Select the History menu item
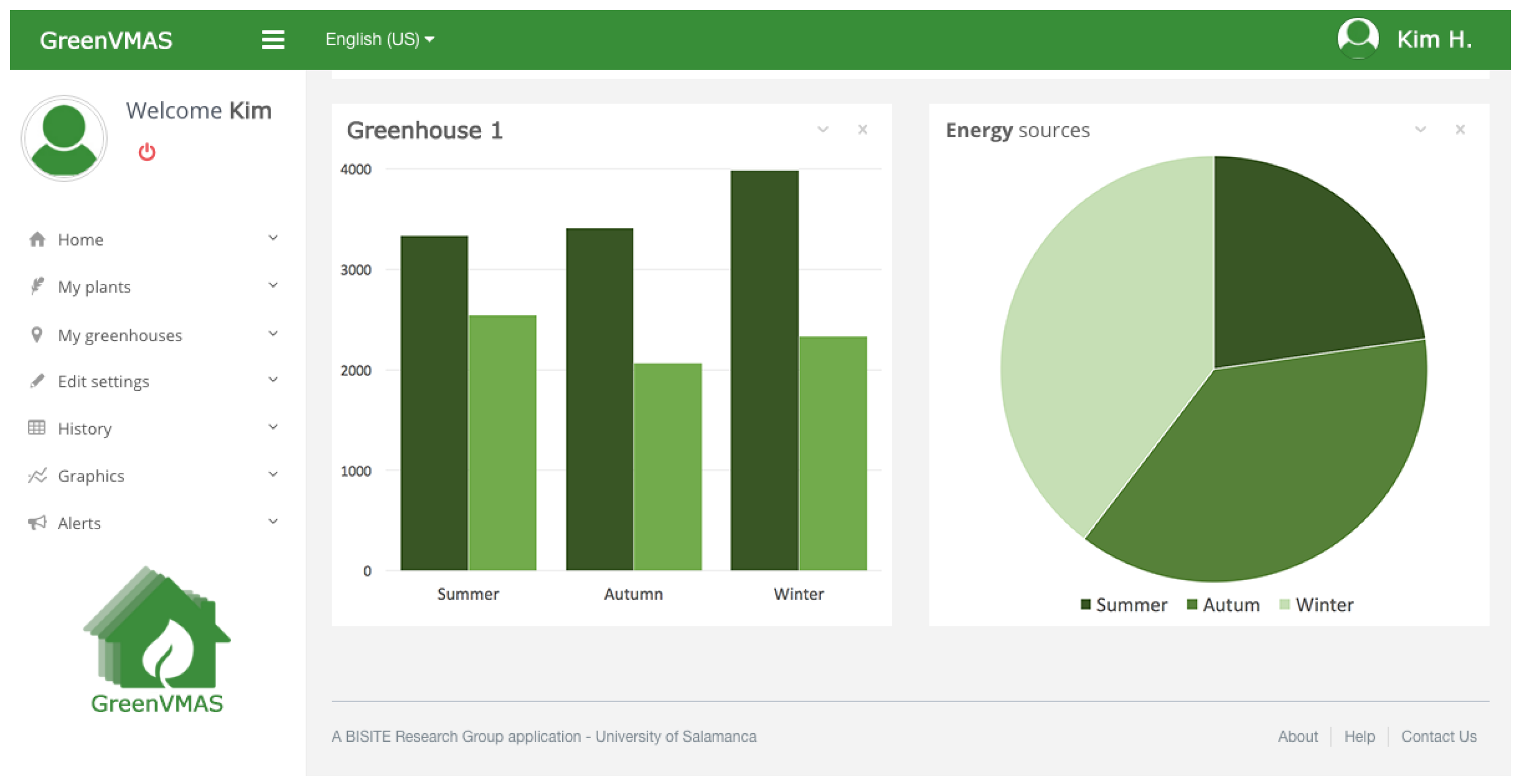Viewport: 1521px width, 784px height. tap(84, 429)
